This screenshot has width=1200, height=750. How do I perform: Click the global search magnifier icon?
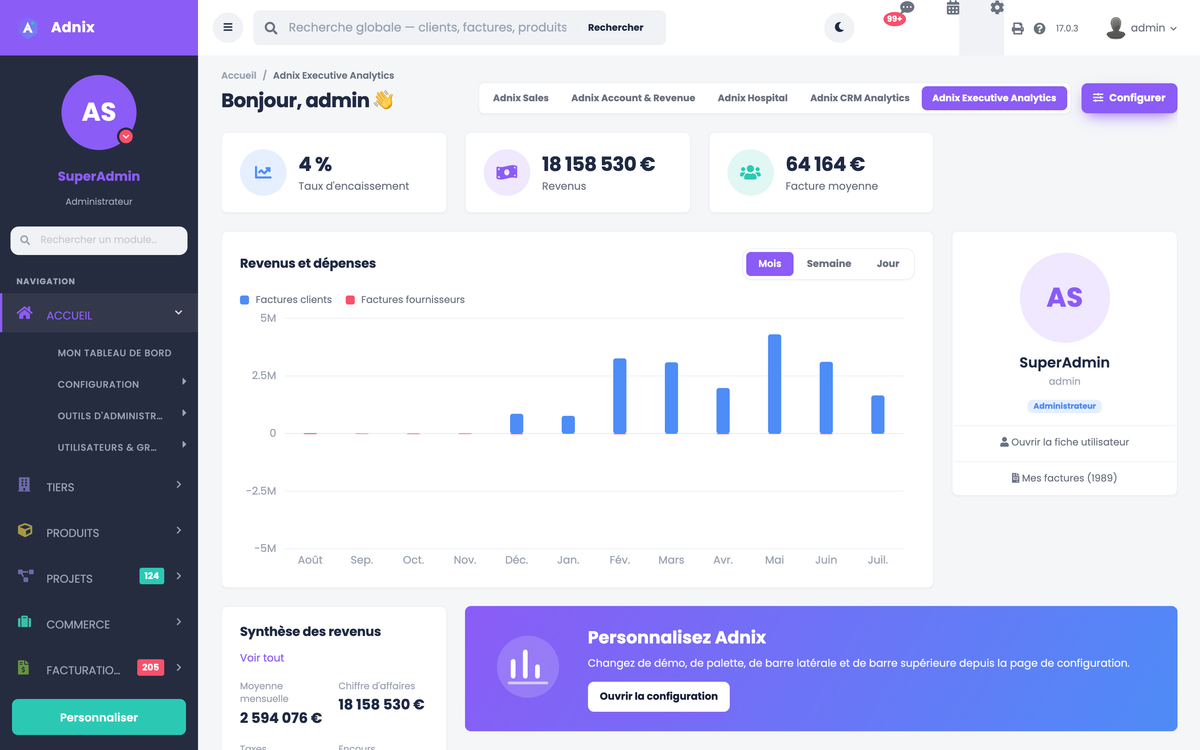click(271, 28)
